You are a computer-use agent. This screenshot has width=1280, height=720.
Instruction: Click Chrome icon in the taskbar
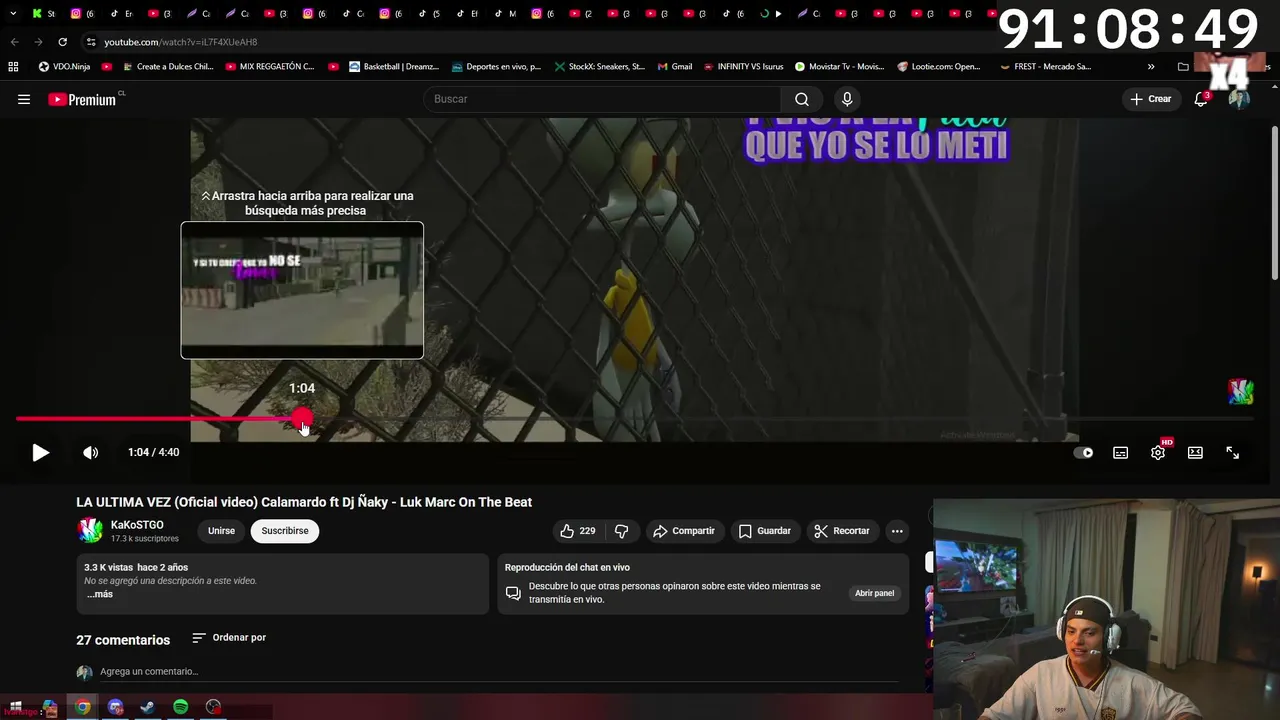(83, 707)
